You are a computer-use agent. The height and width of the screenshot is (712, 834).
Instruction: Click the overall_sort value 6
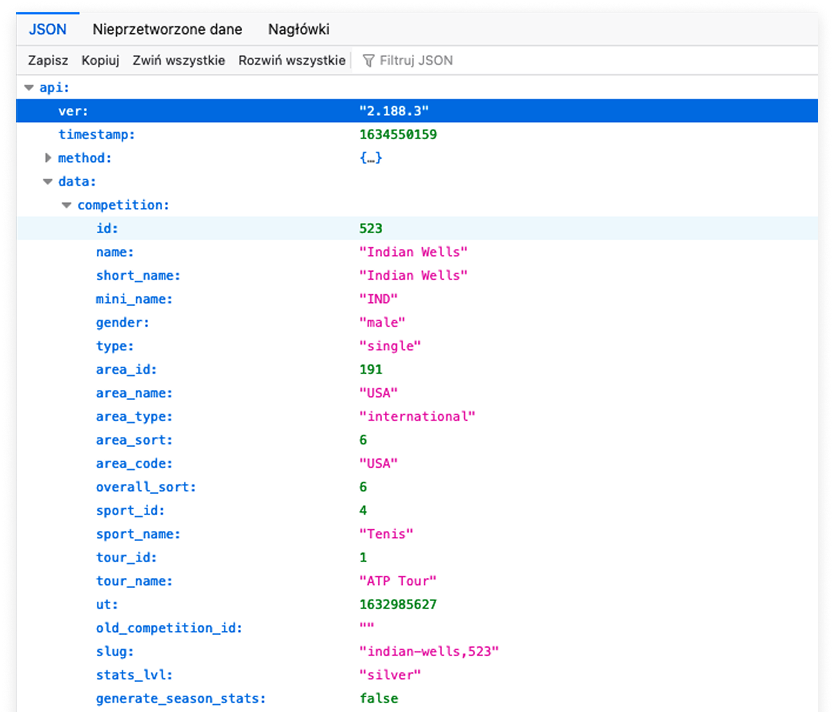coord(363,487)
